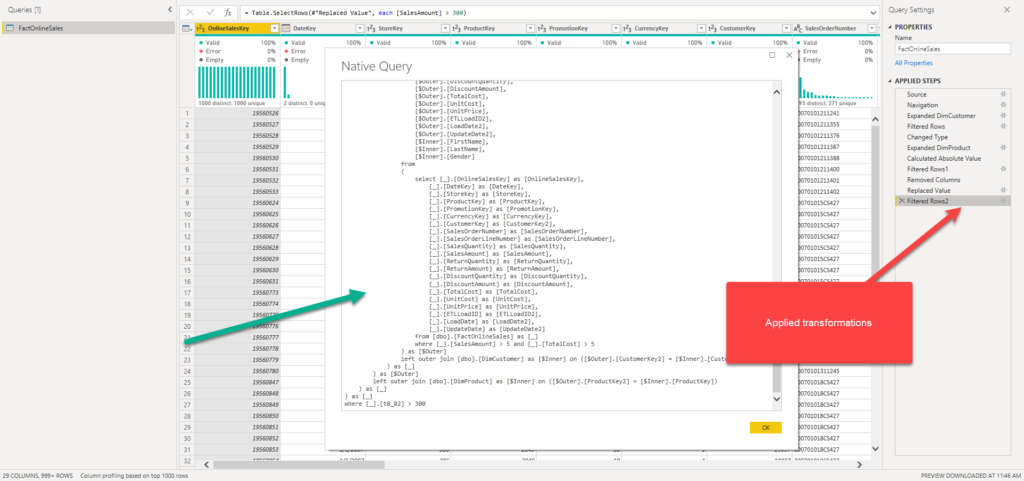This screenshot has width=1024, height=481.
Task: Click 29 COLUMNS, 999+ ROWS status text
Action: pos(38,476)
